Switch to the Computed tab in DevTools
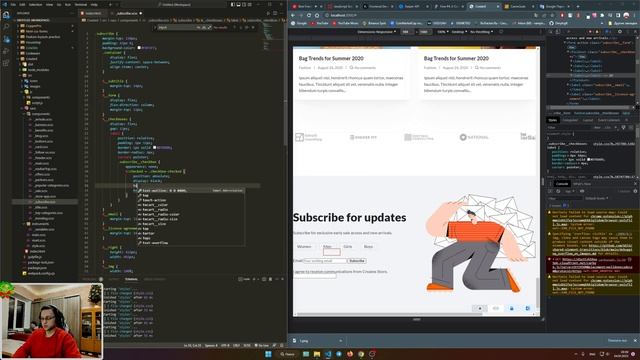Screen dimensions: 640x360 pyautogui.click(x=570, y=120)
